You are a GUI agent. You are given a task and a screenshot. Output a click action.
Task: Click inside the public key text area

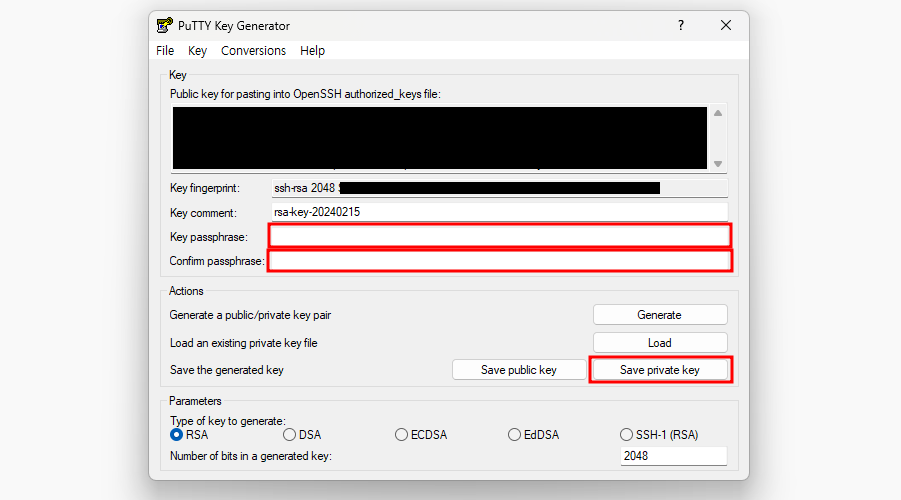[x=440, y=138]
